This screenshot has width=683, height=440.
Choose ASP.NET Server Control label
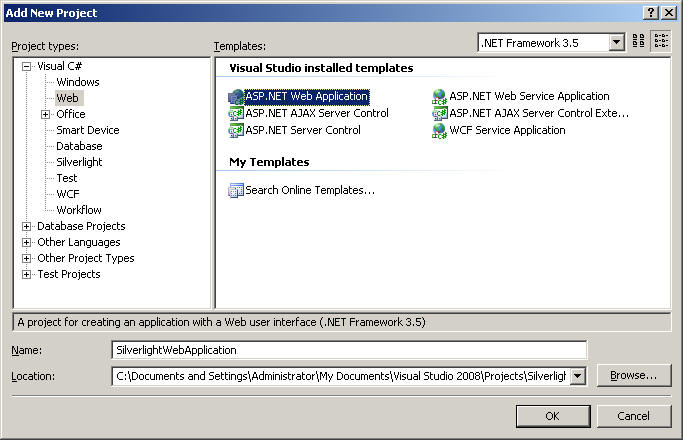pos(303,130)
